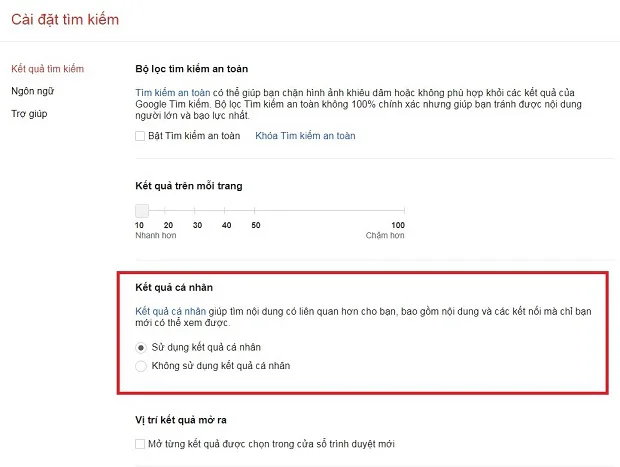Click the Khóa Tìm kiếm an toàn link
Screen dimensions: 620x467
tap(305, 136)
